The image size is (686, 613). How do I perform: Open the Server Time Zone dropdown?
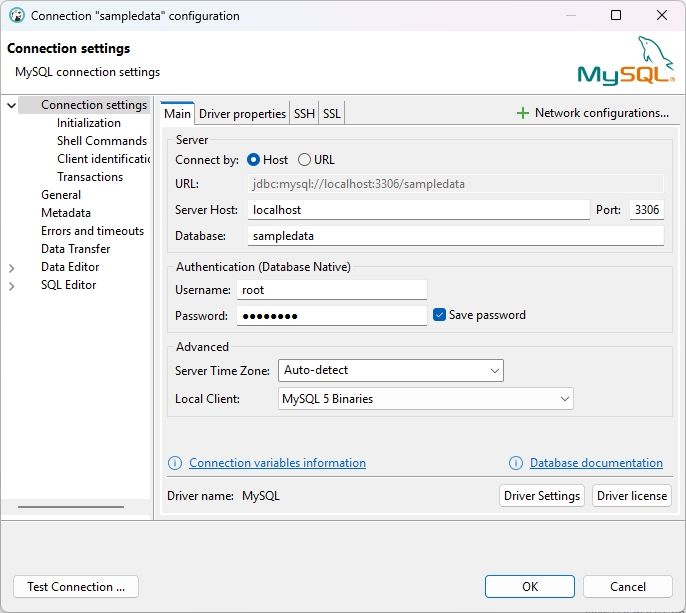click(x=390, y=371)
